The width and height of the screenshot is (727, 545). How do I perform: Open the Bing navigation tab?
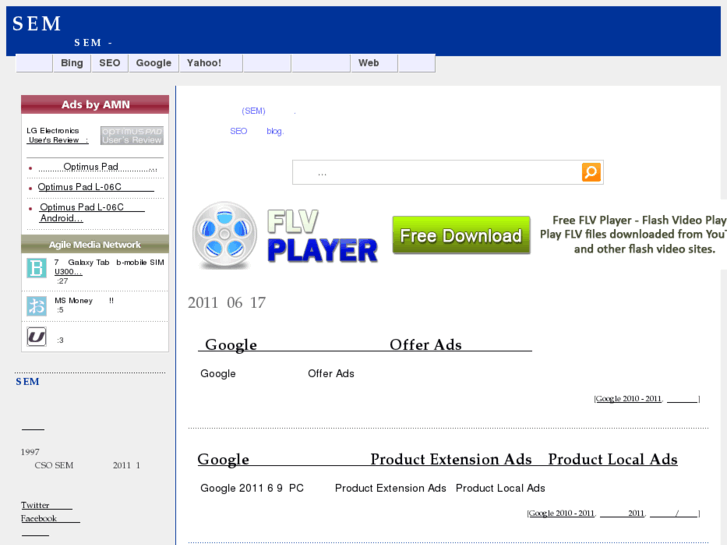click(x=72, y=63)
